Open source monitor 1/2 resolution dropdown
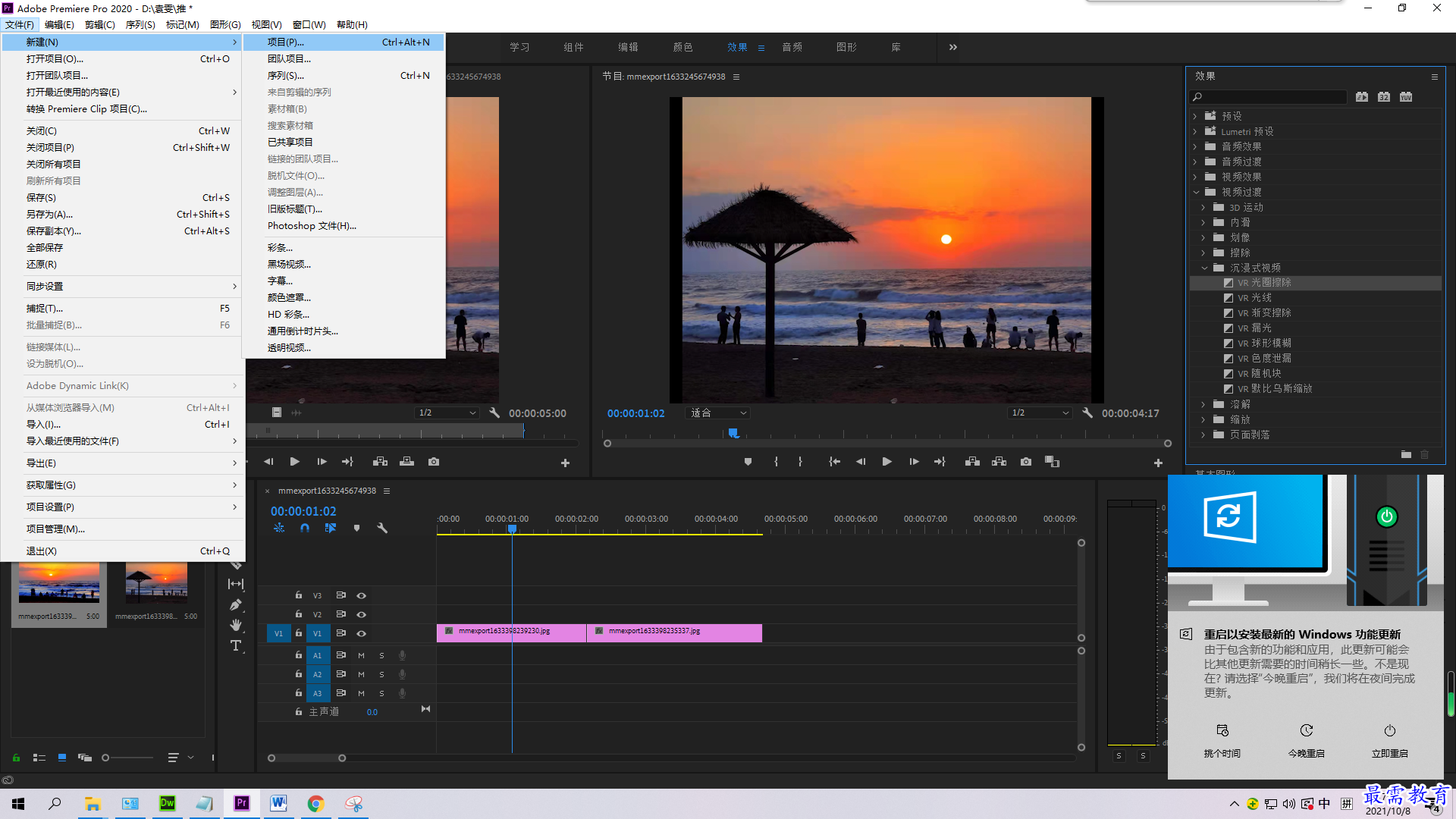The image size is (1456, 819). (447, 413)
